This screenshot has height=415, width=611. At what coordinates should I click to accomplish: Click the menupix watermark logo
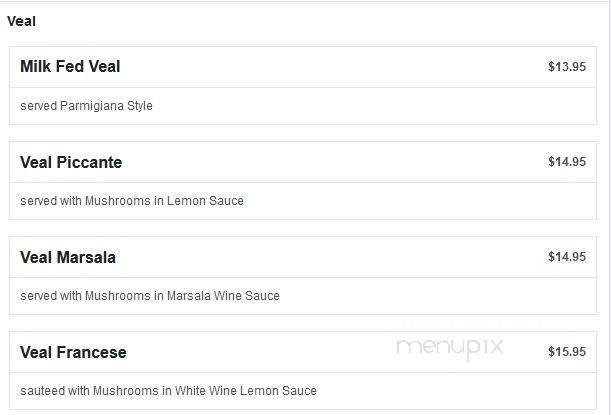coord(450,348)
